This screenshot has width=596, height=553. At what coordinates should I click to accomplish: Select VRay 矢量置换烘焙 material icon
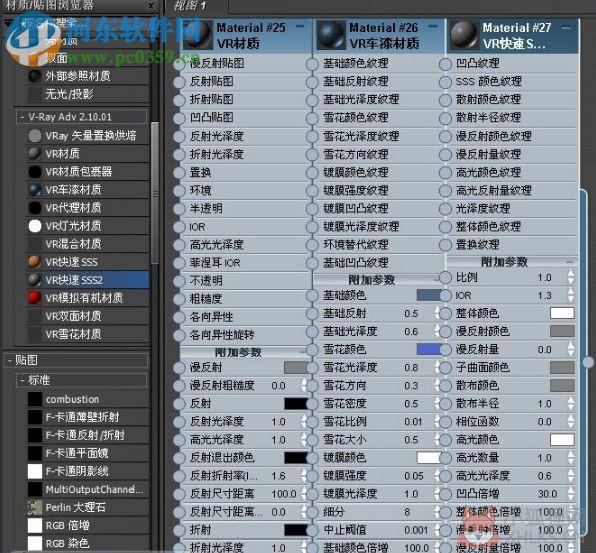coord(35,135)
